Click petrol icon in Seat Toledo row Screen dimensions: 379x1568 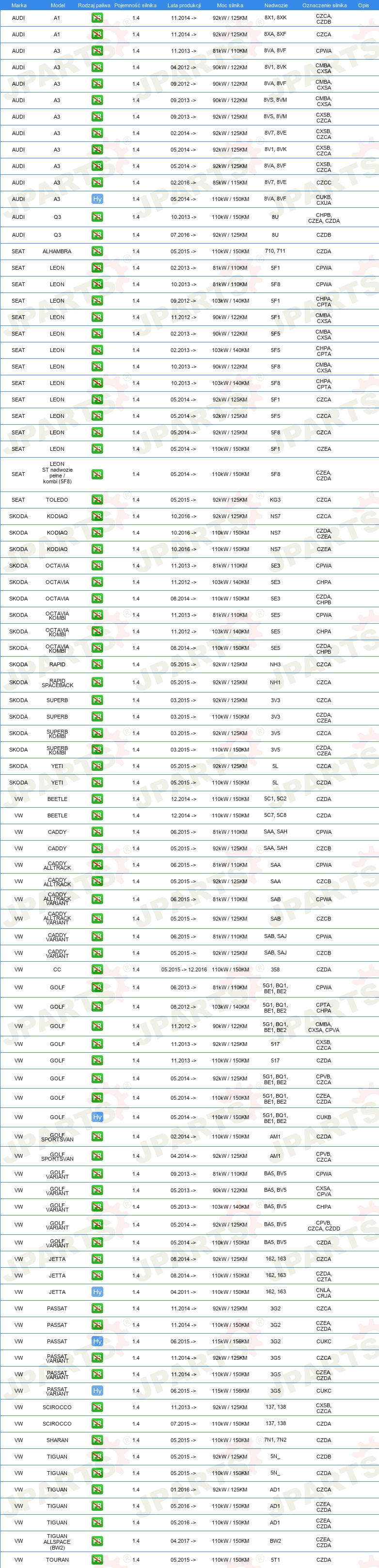(97, 500)
